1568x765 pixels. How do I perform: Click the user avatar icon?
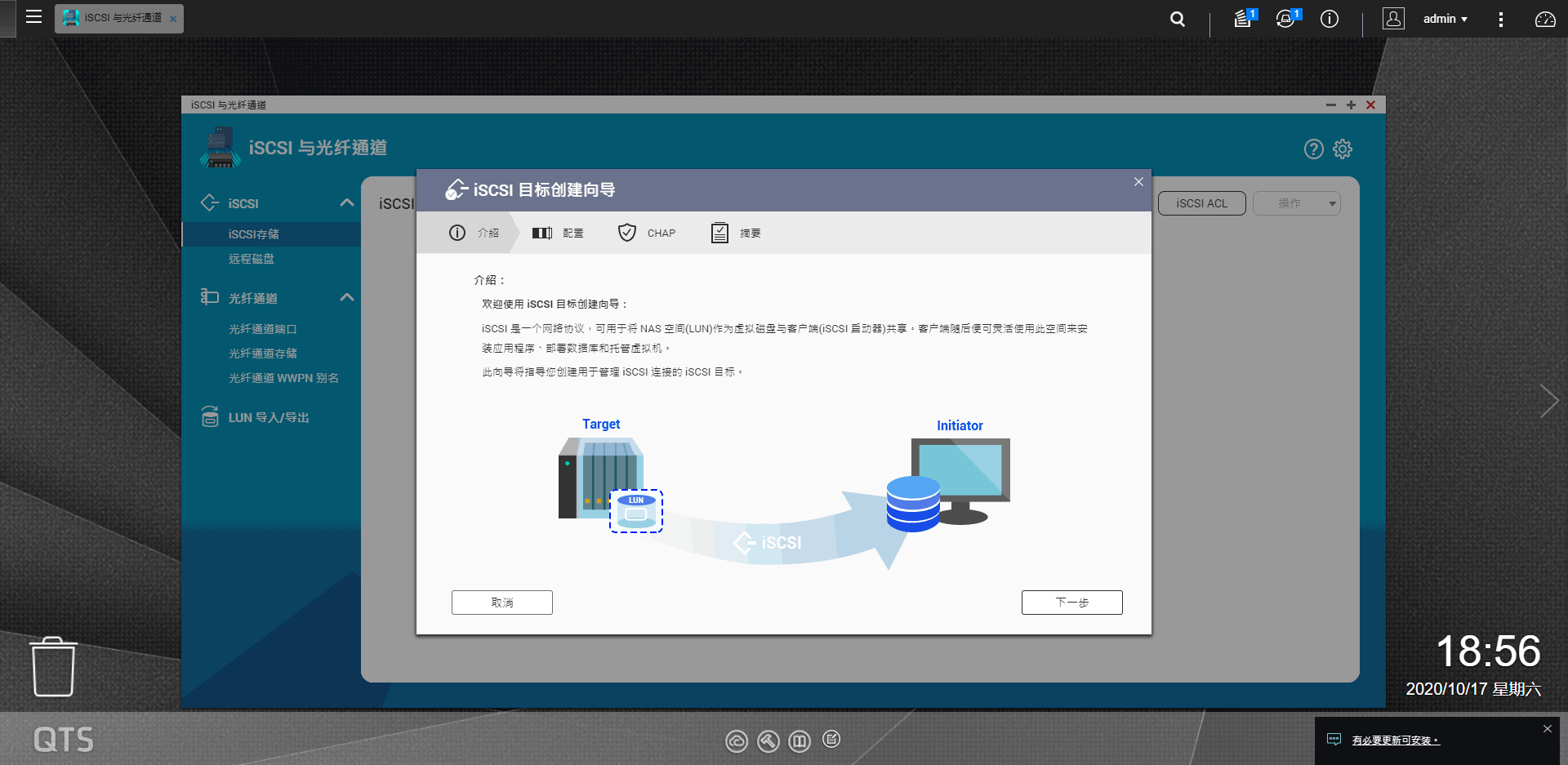coord(1393,19)
